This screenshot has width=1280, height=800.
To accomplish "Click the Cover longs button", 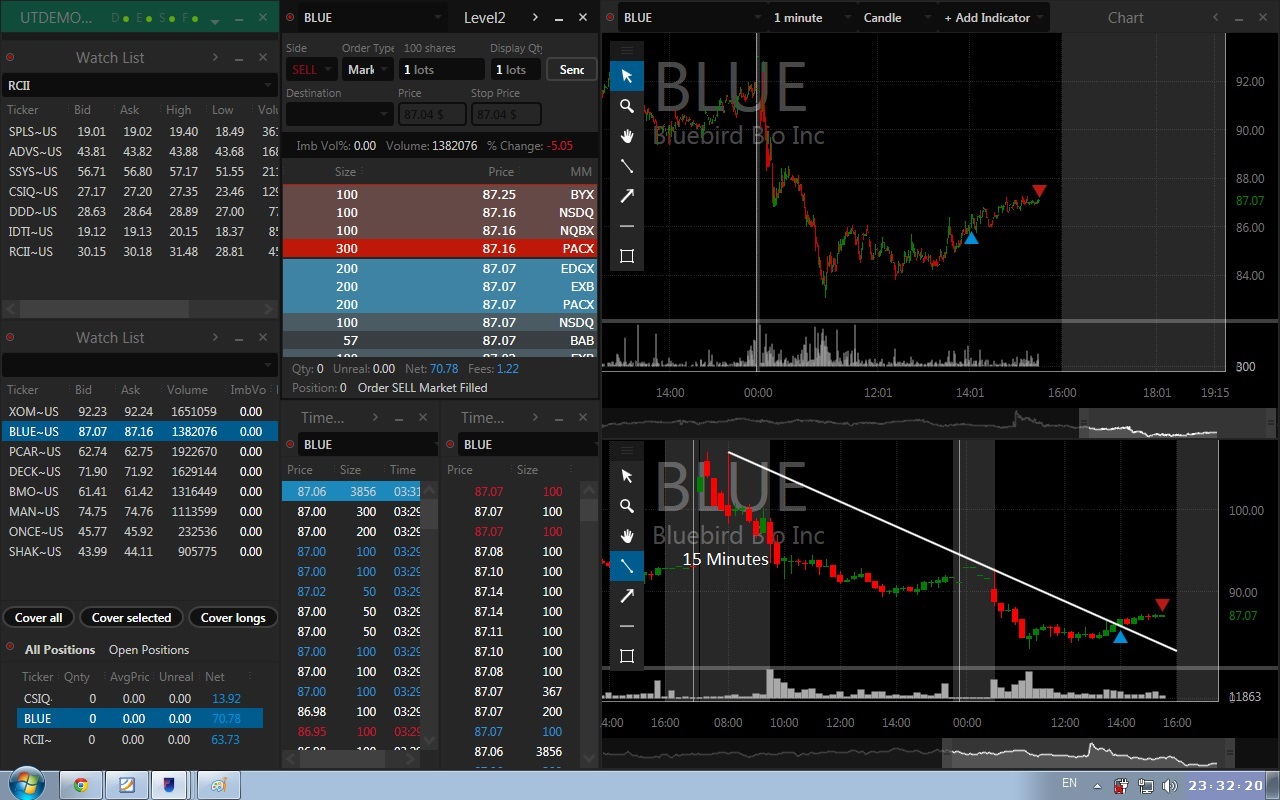I will click(x=233, y=617).
